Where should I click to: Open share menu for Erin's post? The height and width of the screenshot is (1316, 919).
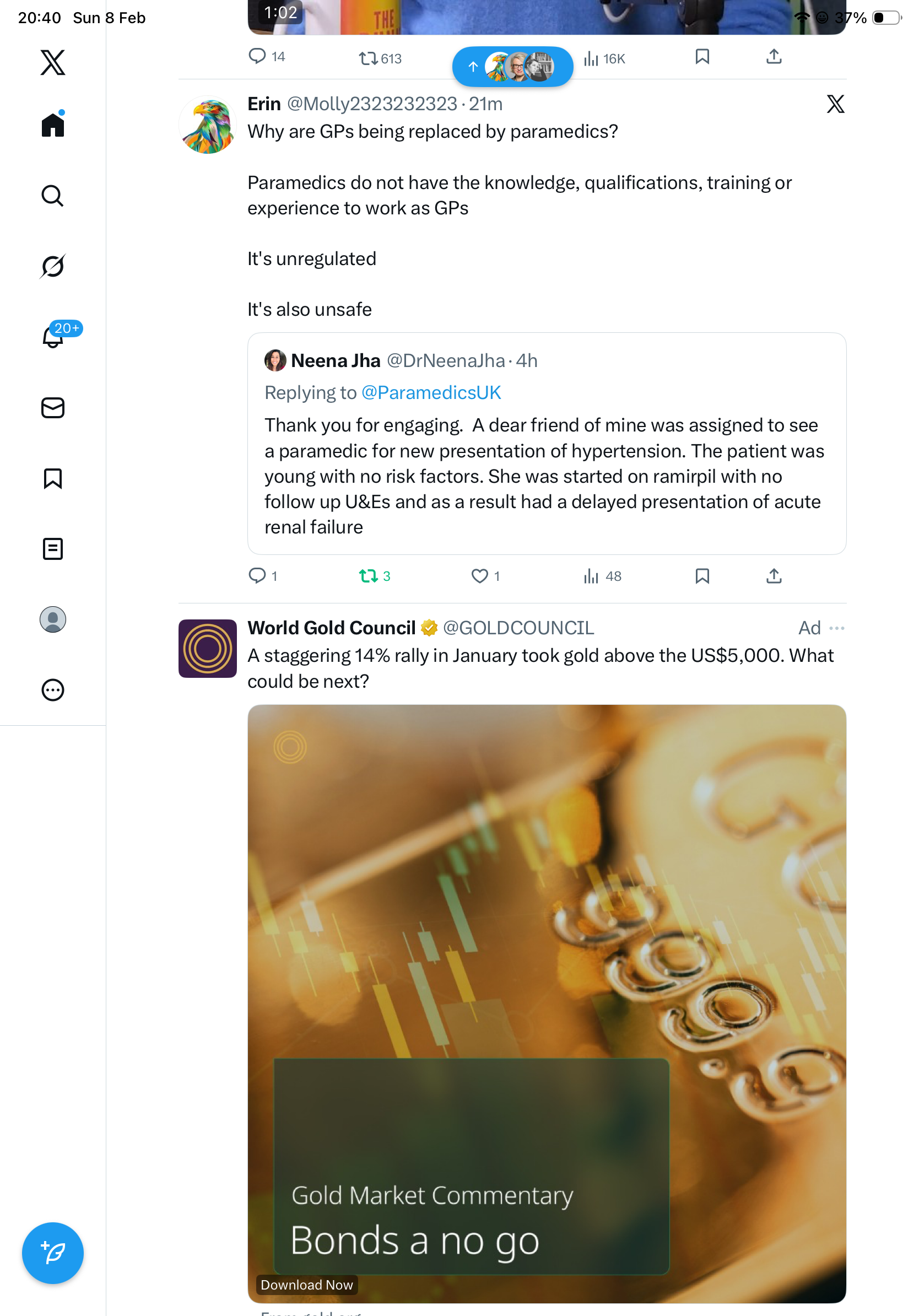point(774,575)
